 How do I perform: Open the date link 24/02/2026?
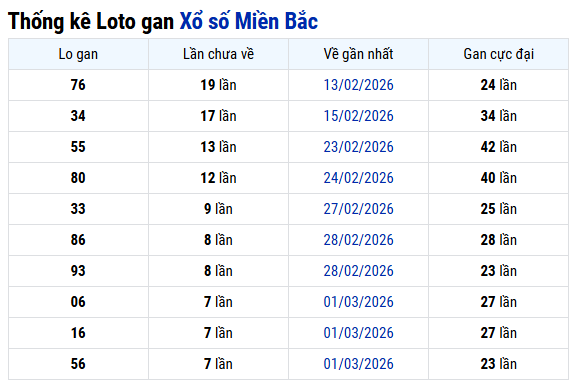coord(358,178)
